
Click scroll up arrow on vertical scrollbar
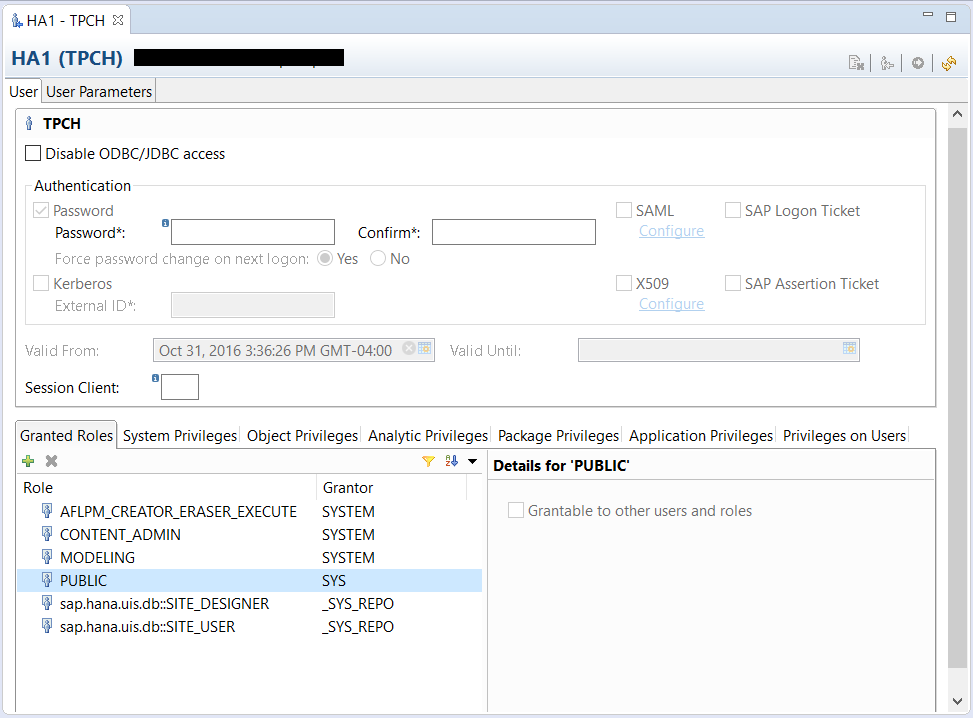pos(957,114)
